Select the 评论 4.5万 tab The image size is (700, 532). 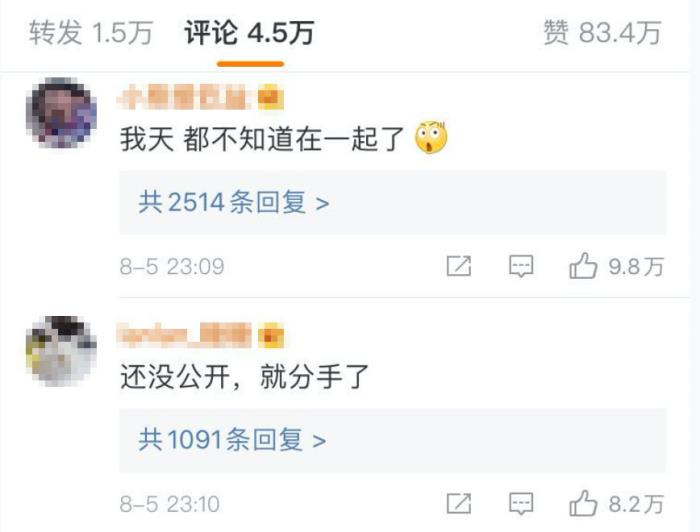tap(250, 33)
